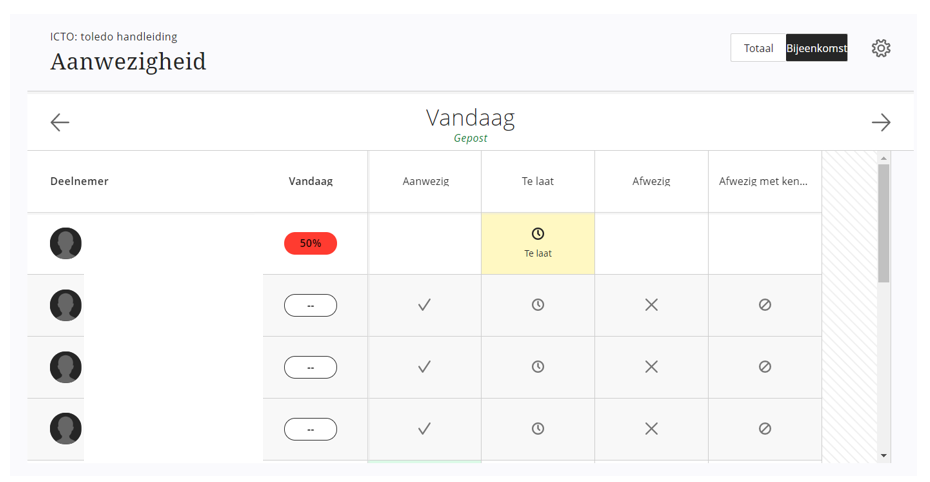Click the red 50% grade pill

[x=310, y=243]
